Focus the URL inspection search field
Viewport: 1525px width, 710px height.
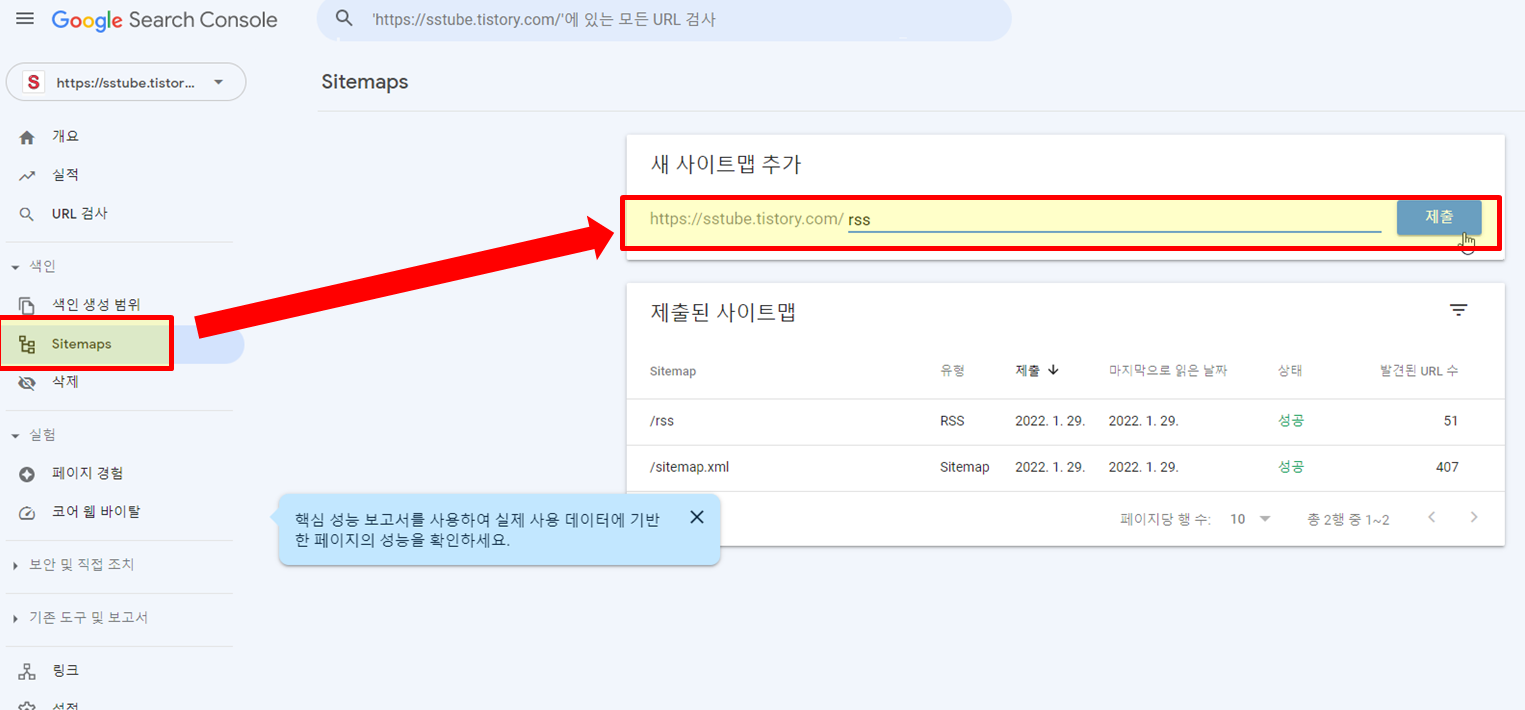(x=664, y=19)
